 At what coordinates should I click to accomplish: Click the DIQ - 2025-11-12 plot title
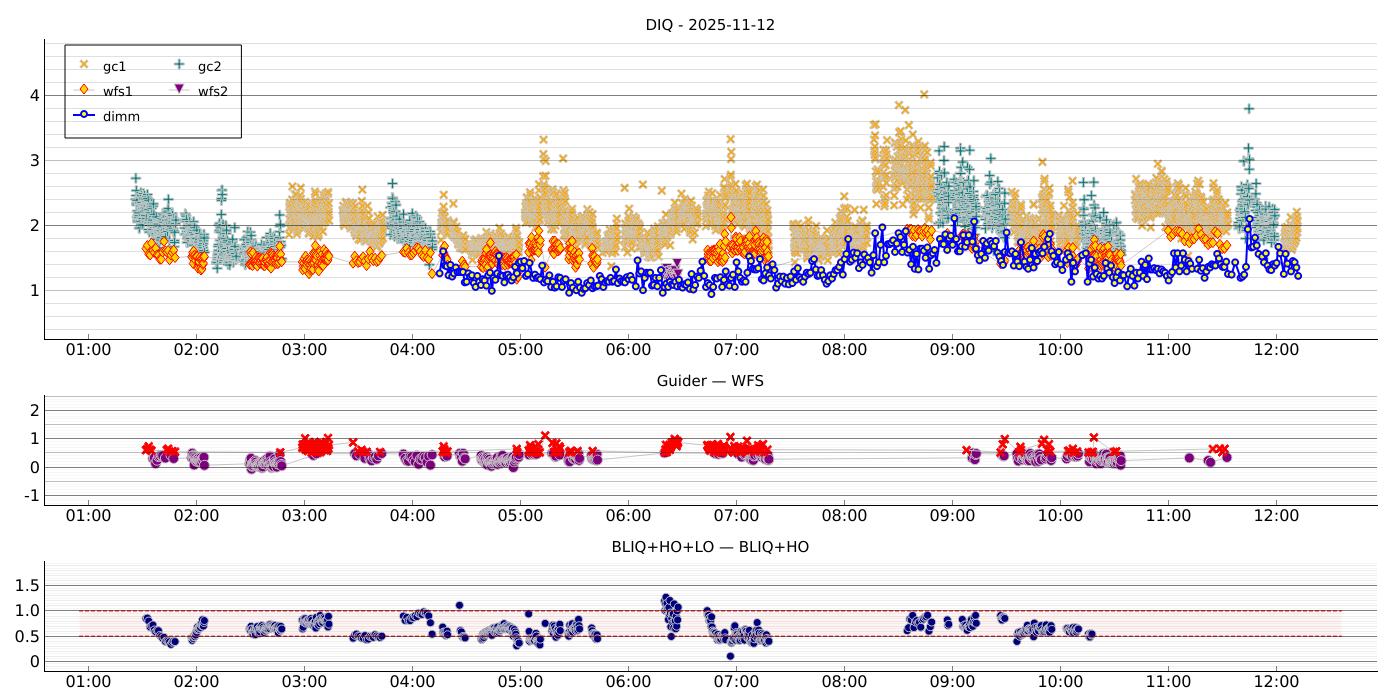tap(710, 25)
